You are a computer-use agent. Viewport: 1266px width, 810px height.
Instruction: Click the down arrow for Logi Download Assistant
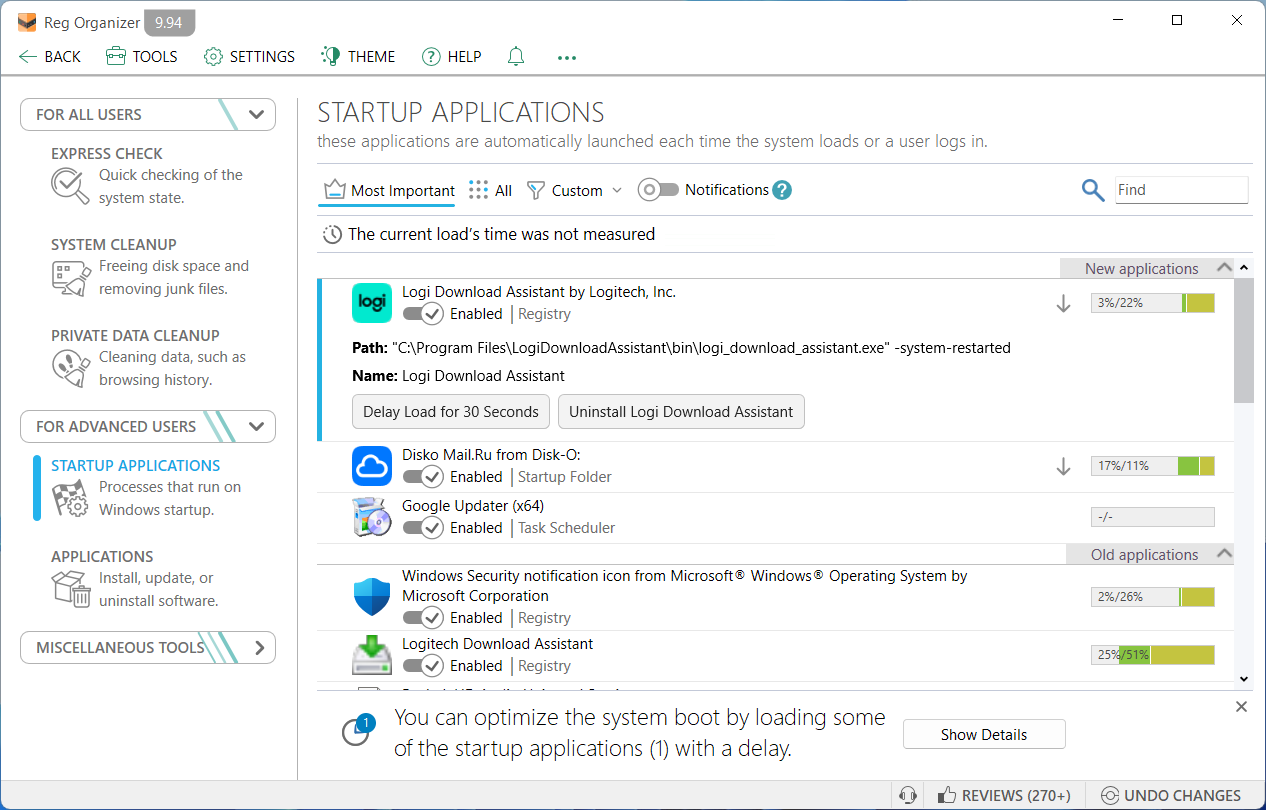1064,304
